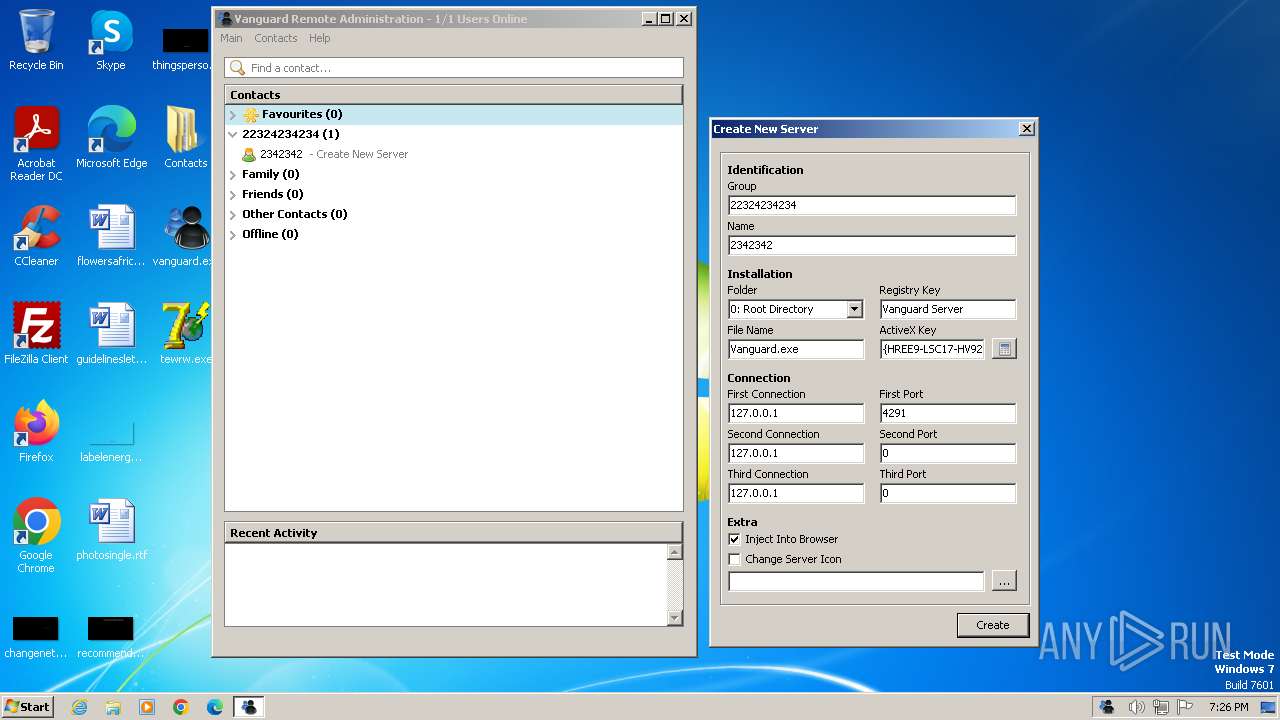Open Google Chrome desktop shortcut
Viewport: 1280px width, 720px height.
tap(36, 536)
